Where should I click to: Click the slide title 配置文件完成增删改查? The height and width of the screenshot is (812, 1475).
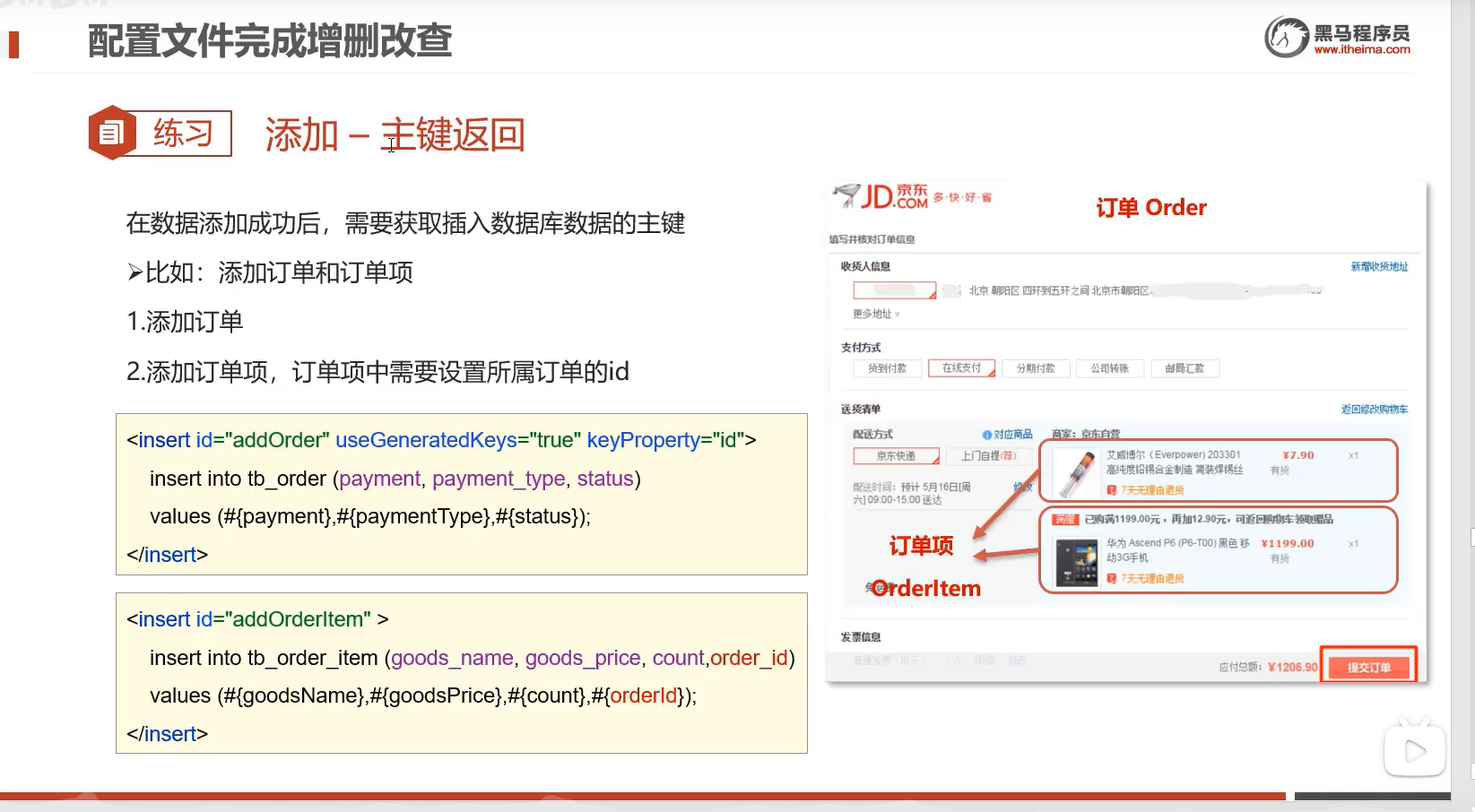tap(270, 41)
